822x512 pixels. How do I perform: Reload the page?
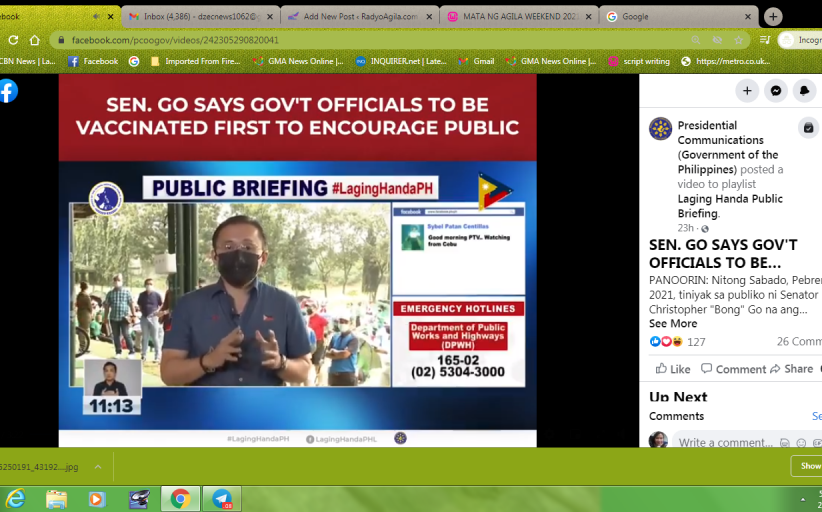coord(13,40)
